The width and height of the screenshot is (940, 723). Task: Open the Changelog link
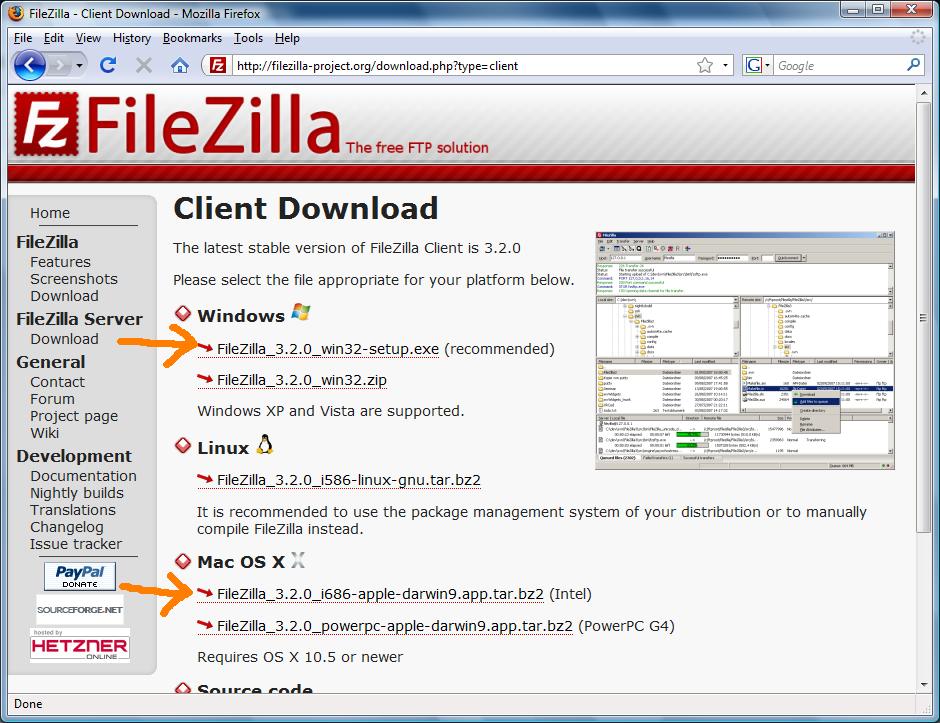click(67, 527)
